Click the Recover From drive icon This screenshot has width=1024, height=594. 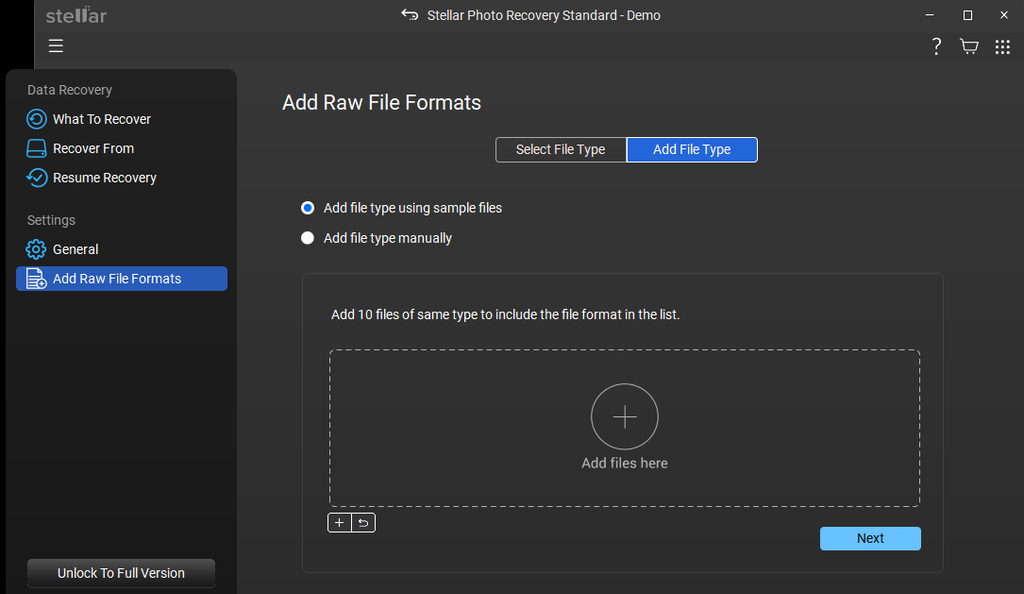click(x=36, y=148)
